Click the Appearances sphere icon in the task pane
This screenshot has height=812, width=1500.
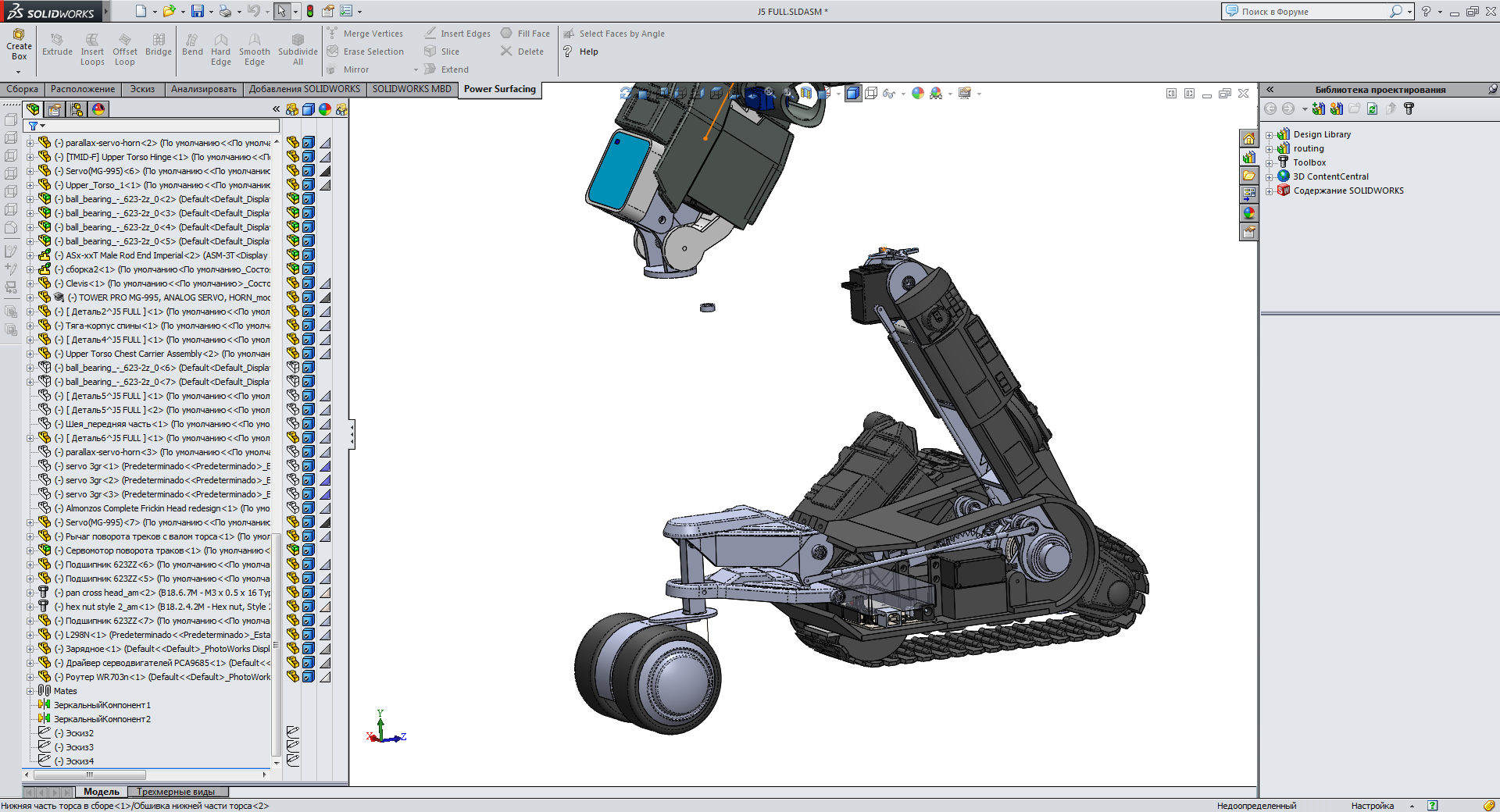point(1248,213)
